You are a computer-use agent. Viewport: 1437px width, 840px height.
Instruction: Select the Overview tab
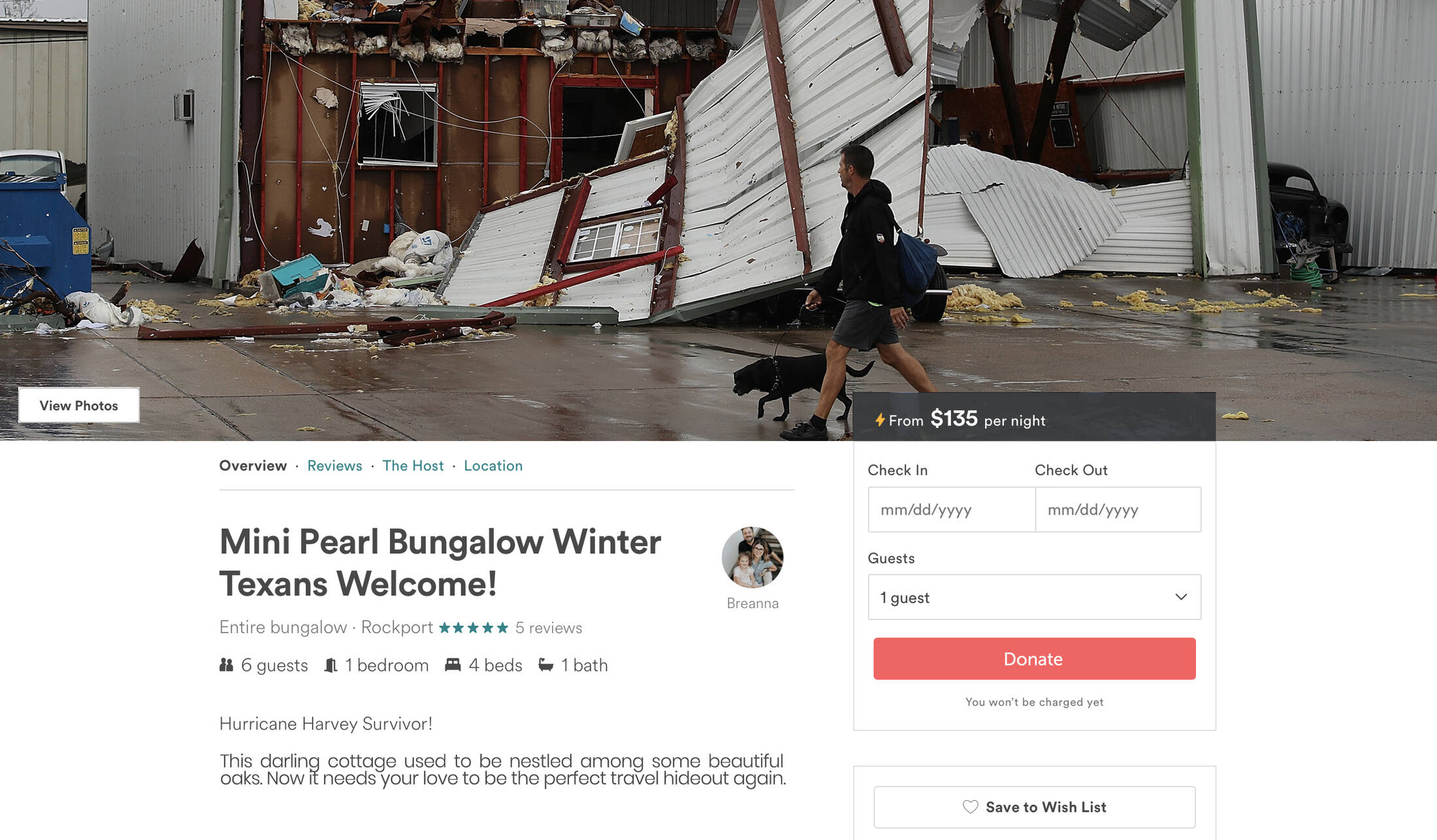253,466
